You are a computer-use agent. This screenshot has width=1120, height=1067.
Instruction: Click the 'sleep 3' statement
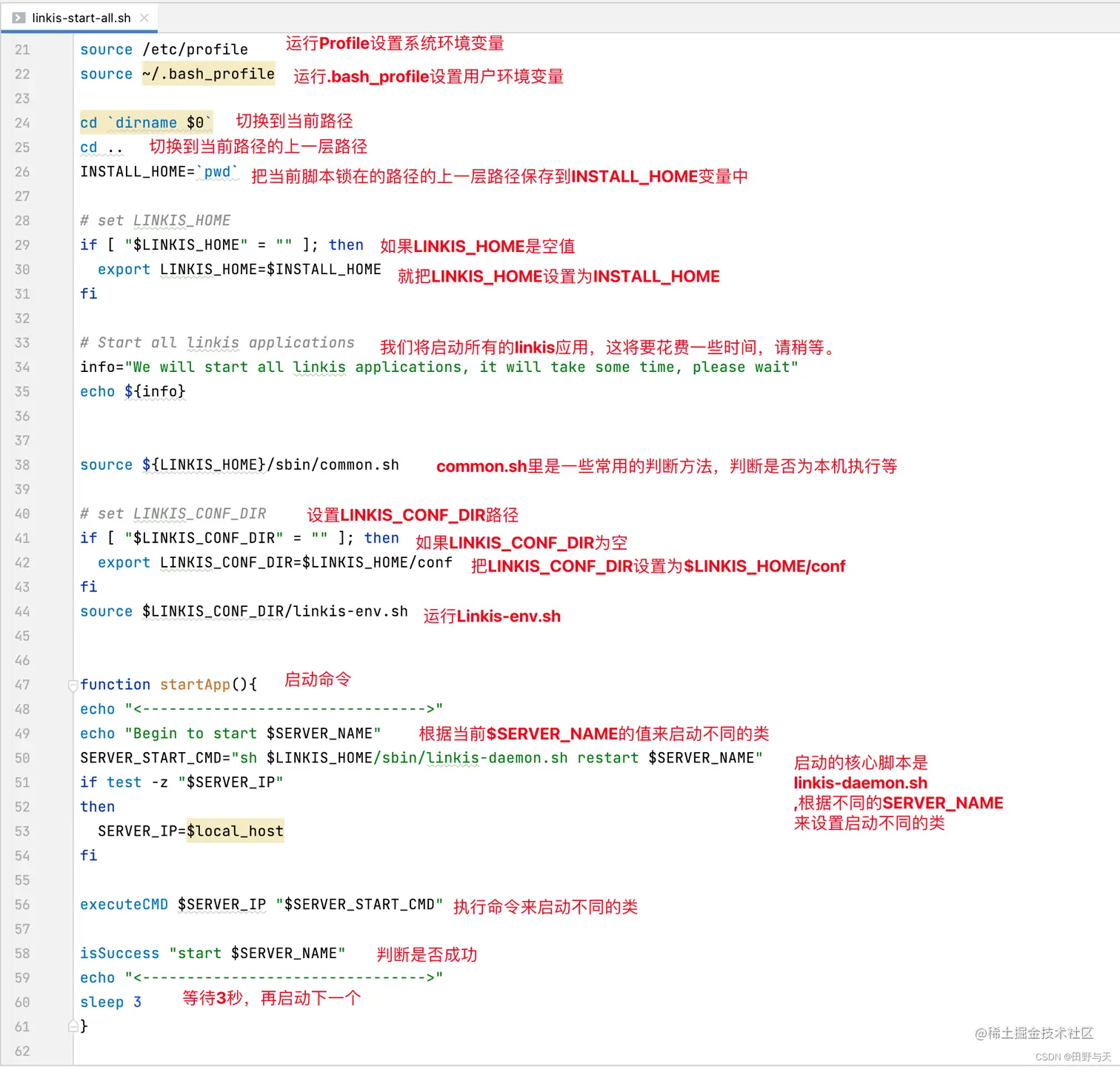pos(110,1003)
